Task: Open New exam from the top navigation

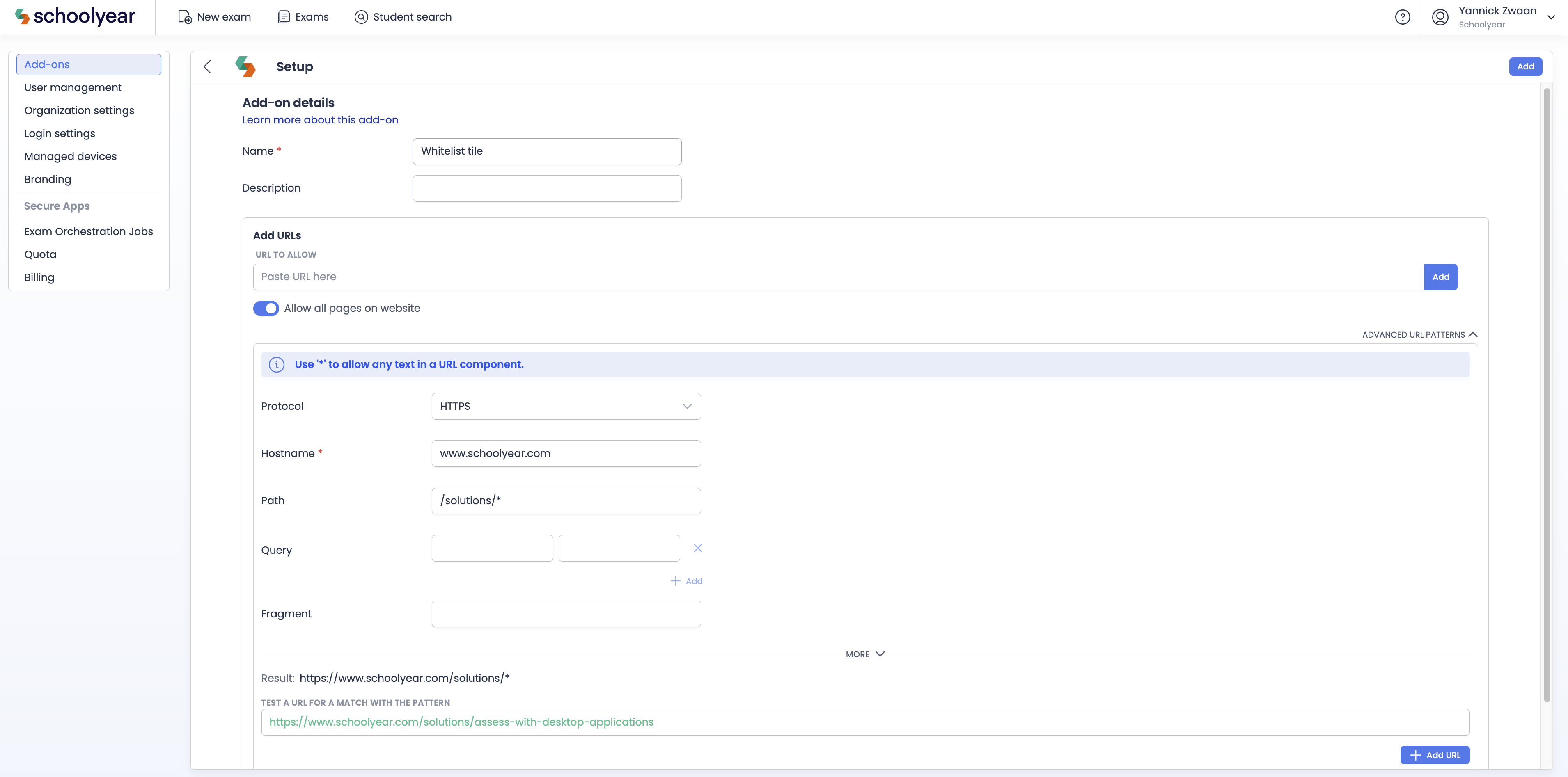Action: [x=214, y=17]
